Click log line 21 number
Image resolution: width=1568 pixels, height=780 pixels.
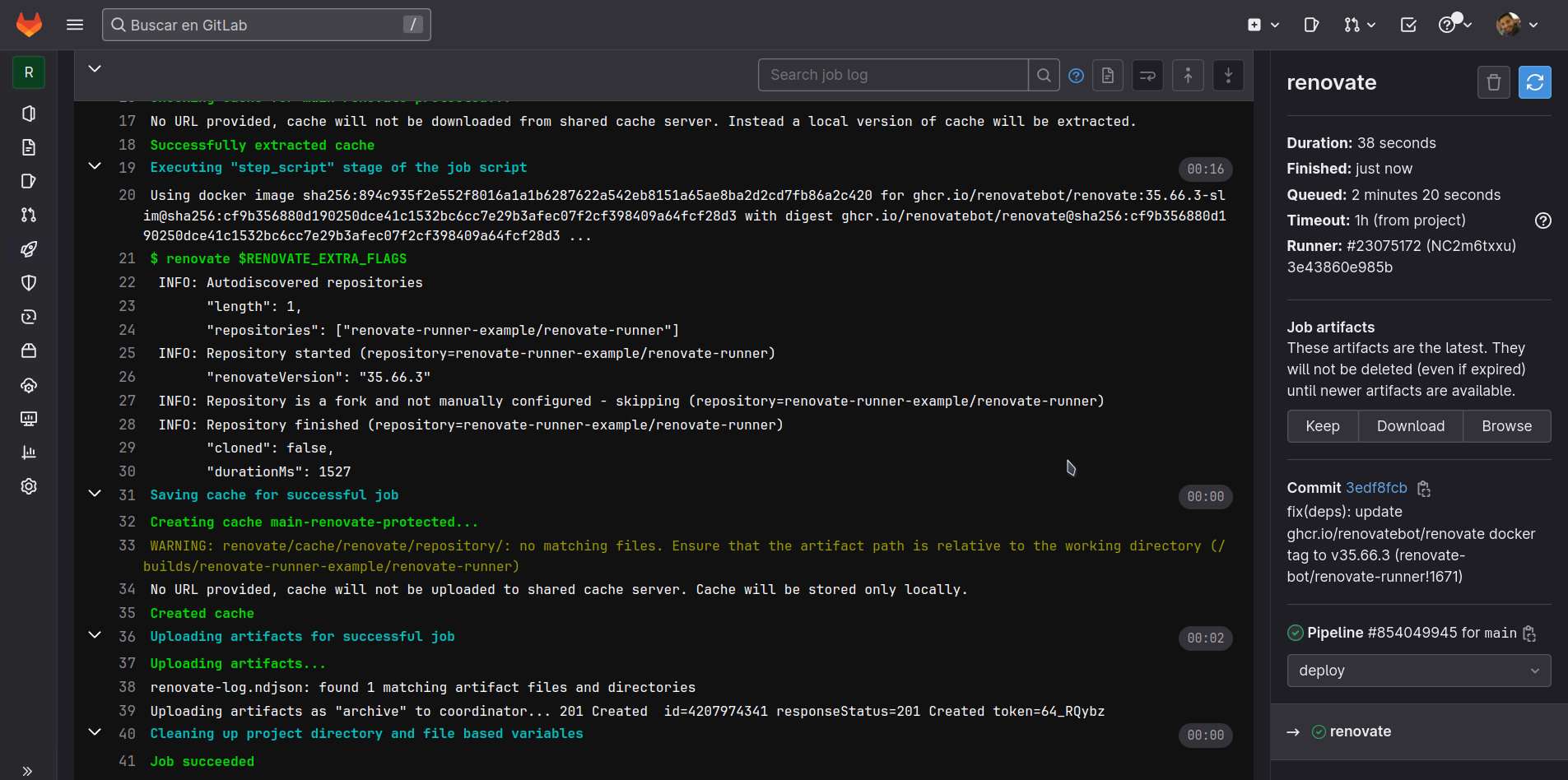pyautogui.click(x=127, y=258)
